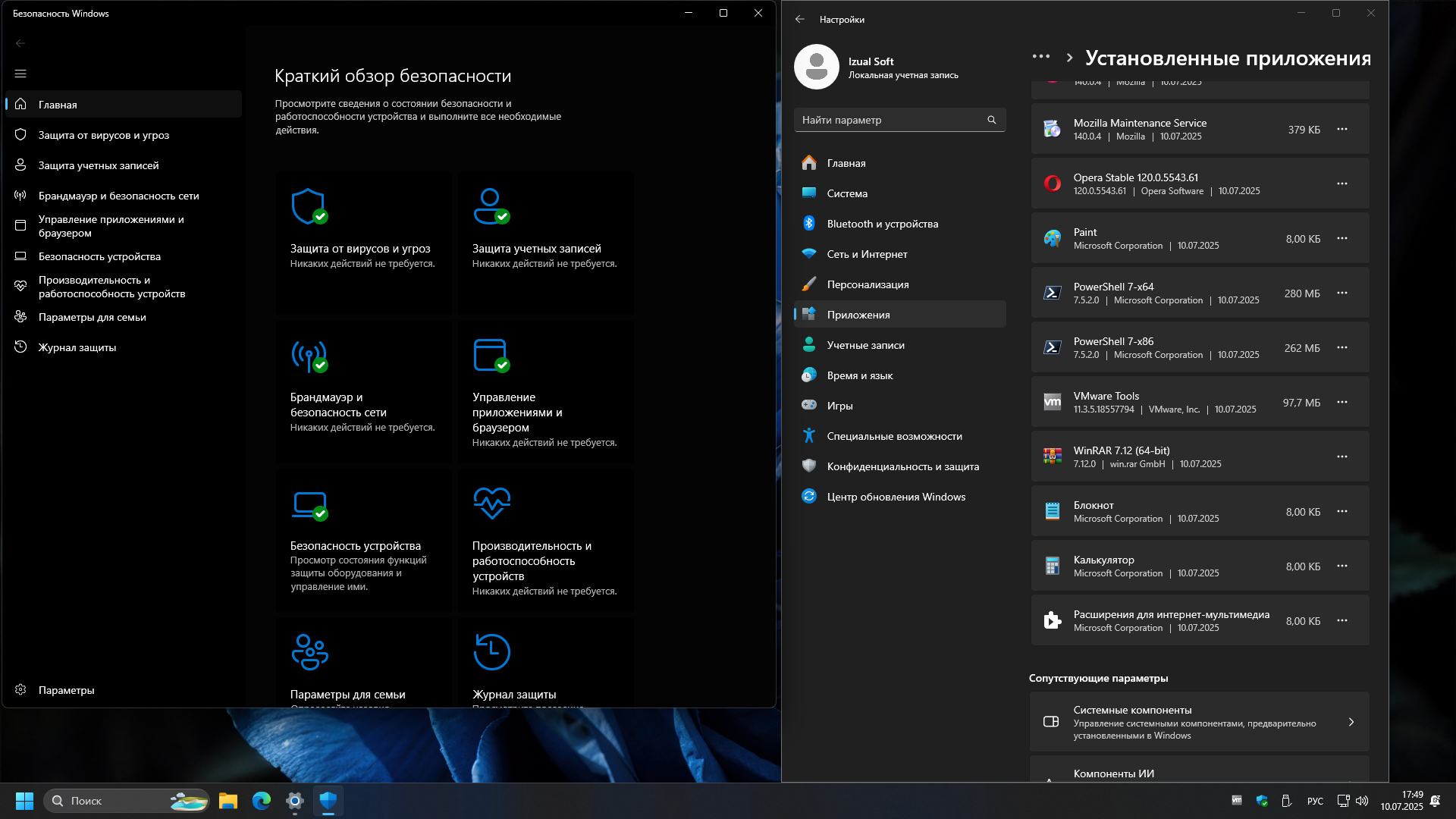Image resolution: width=1456 pixels, height=819 pixels.
Task: Open more options for Paint
Action: 1342,238
